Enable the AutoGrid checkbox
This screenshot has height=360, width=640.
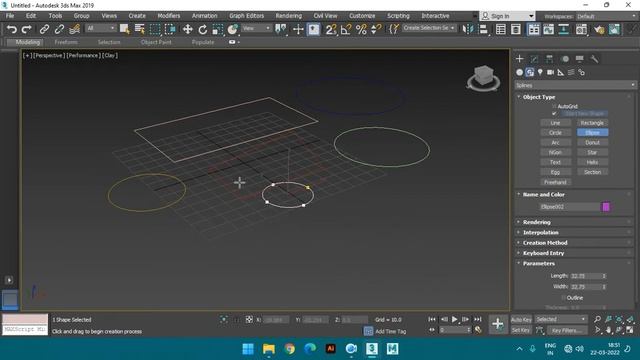554,106
